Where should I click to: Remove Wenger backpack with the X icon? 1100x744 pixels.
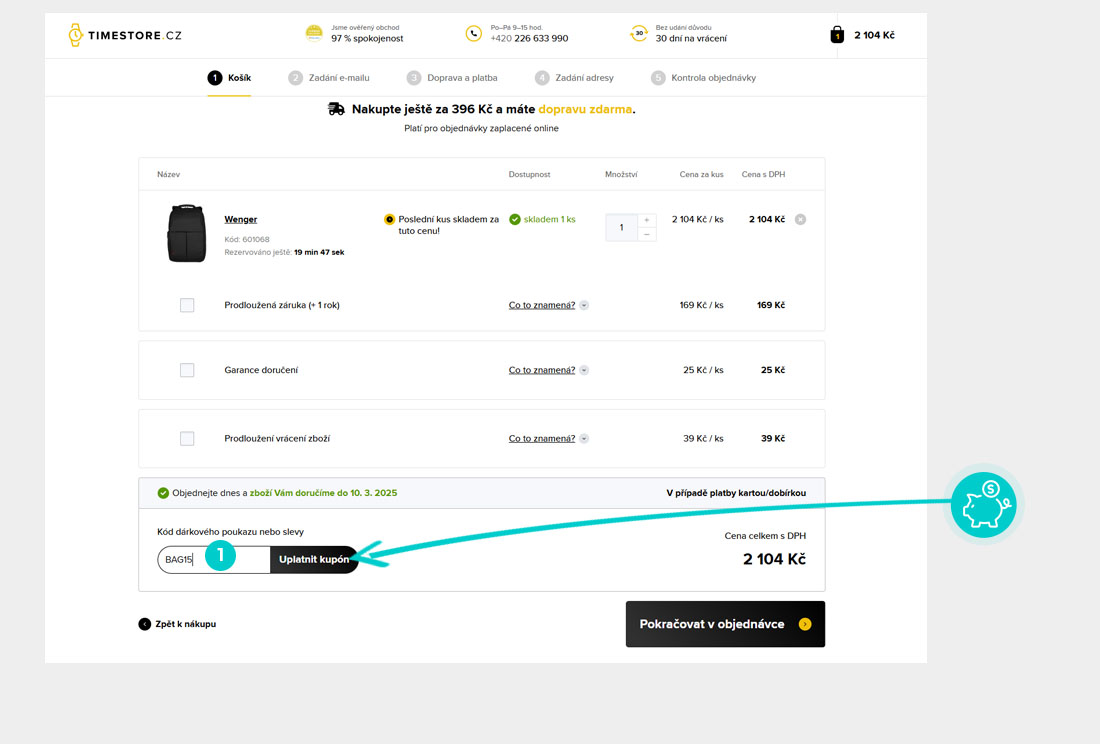pyautogui.click(x=800, y=219)
